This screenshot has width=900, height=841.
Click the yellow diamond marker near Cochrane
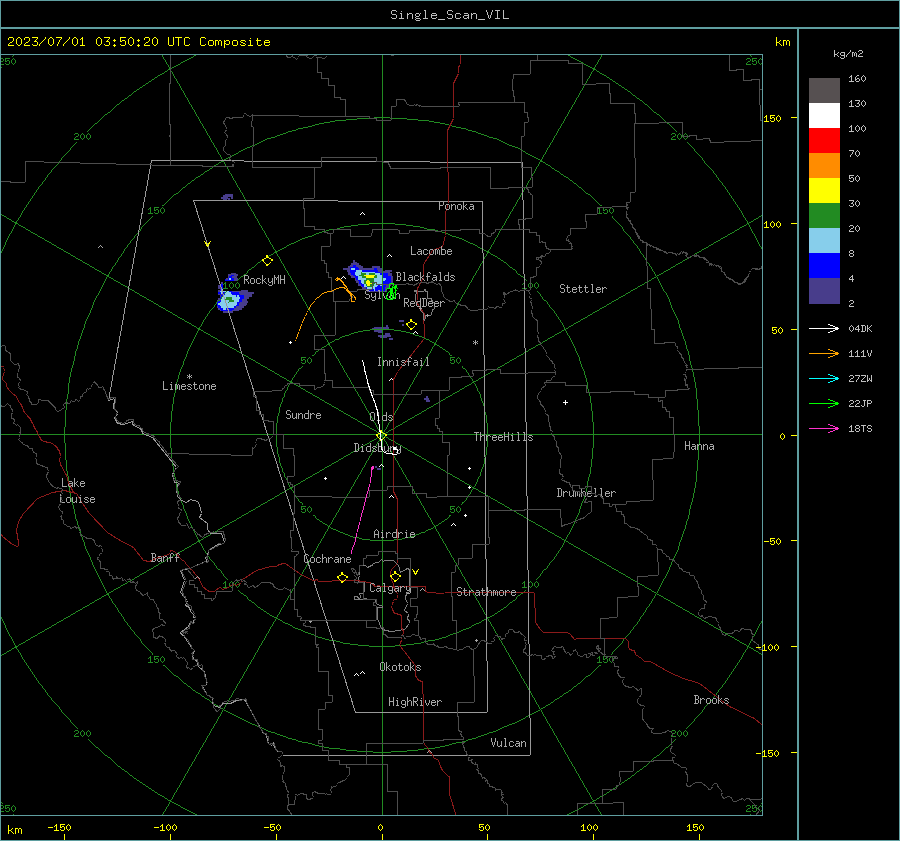[343, 577]
